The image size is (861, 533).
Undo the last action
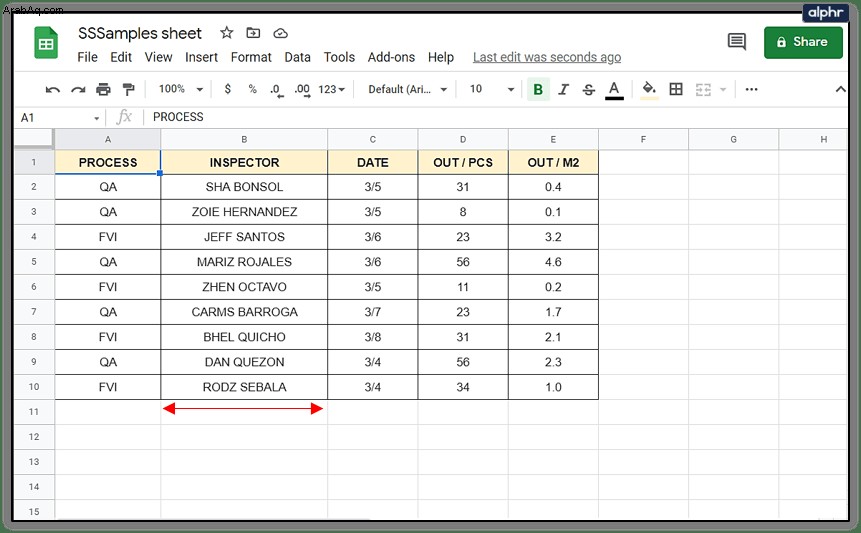[x=53, y=89]
